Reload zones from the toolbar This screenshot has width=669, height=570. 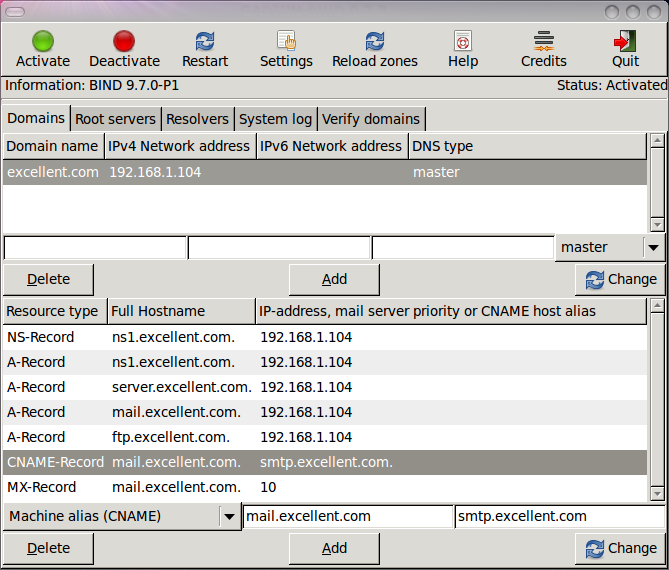(375, 49)
